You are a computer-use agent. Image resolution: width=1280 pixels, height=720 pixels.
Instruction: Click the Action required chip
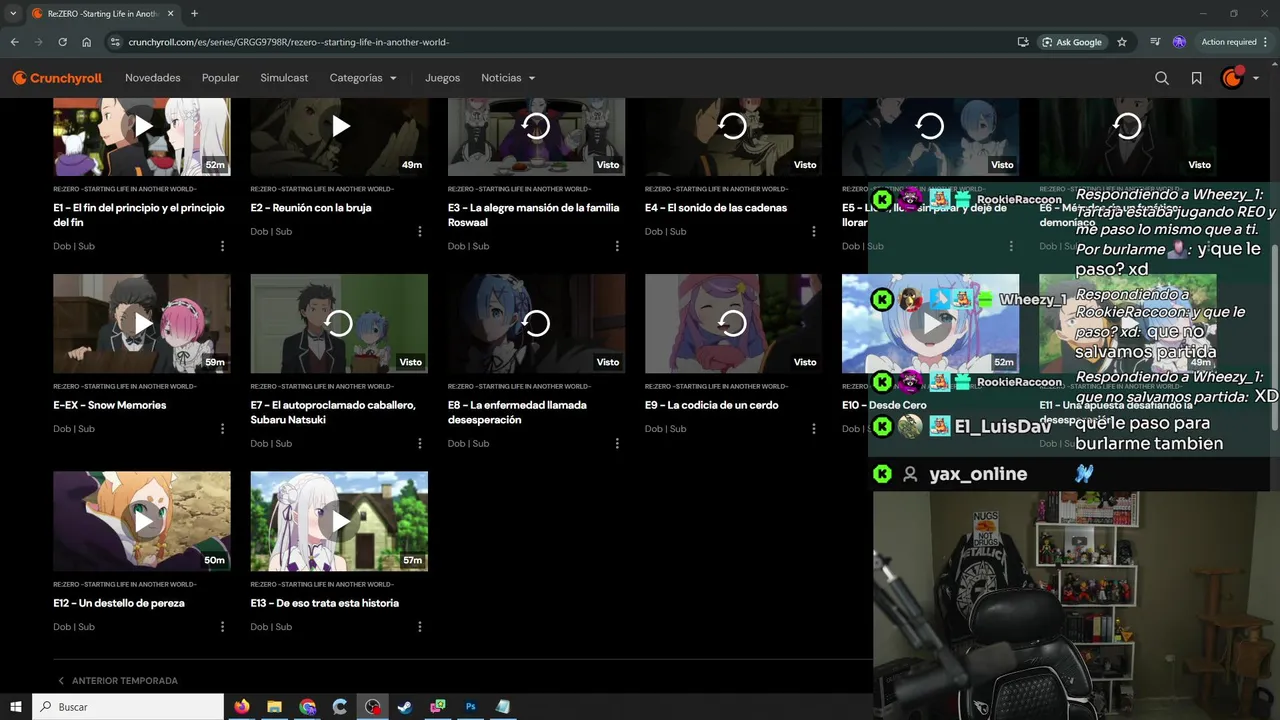pos(1228,42)
